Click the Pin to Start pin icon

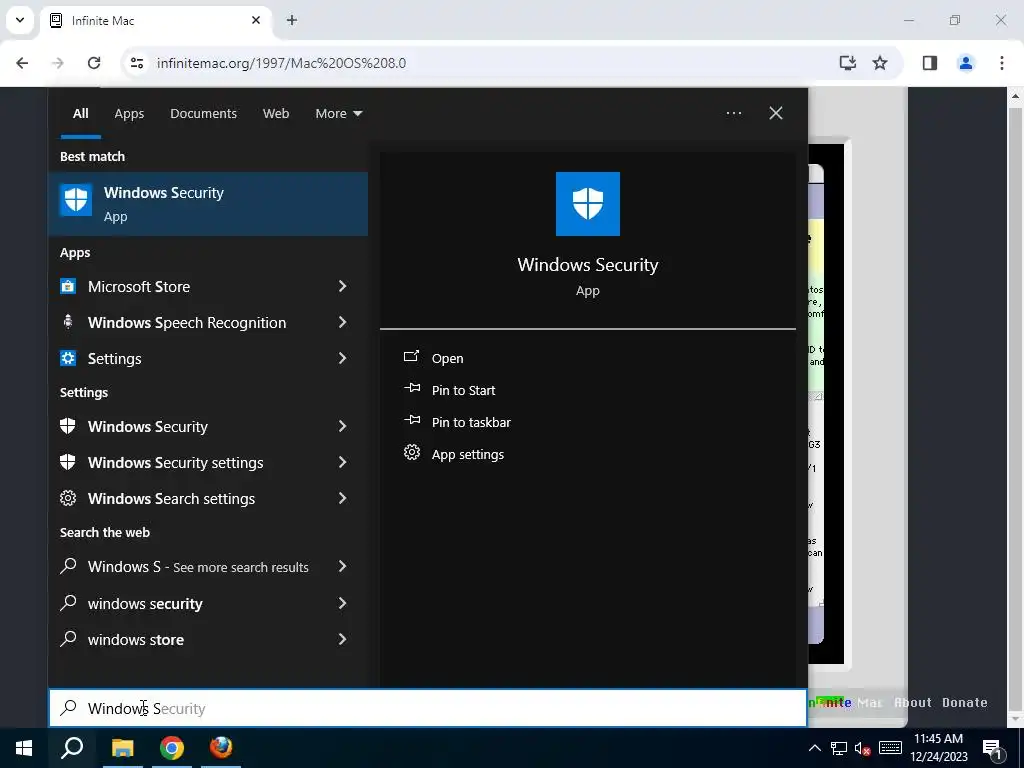pos(411,389)
